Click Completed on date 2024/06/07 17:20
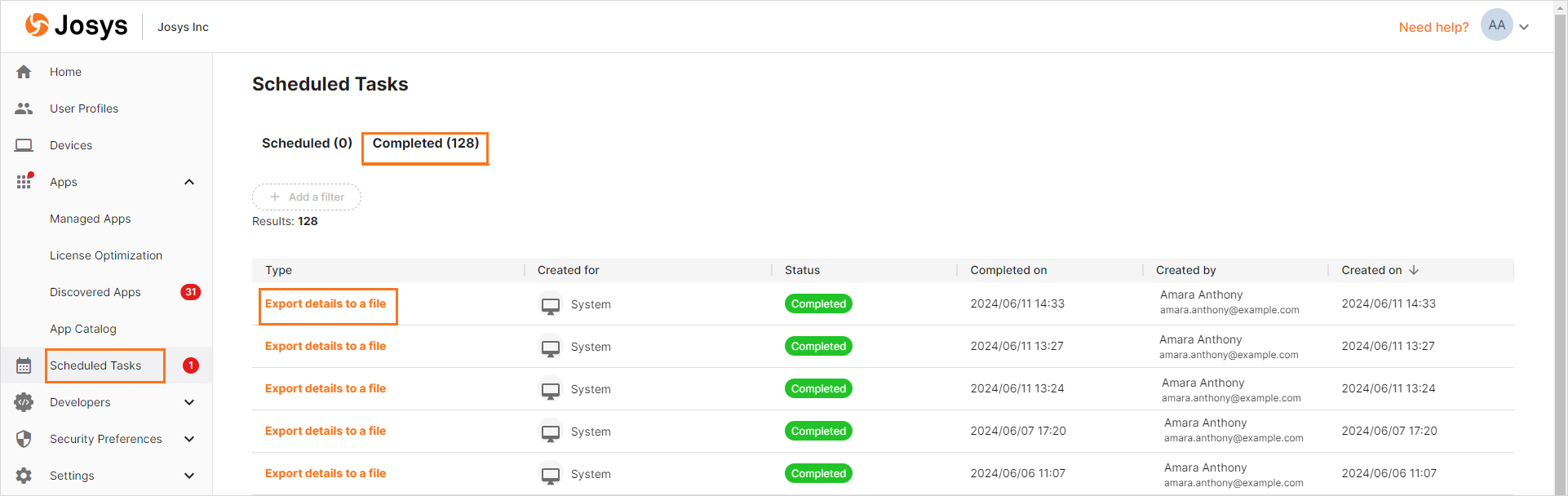The height and width of the screenshot is (496, 1568). (1018, 431)
